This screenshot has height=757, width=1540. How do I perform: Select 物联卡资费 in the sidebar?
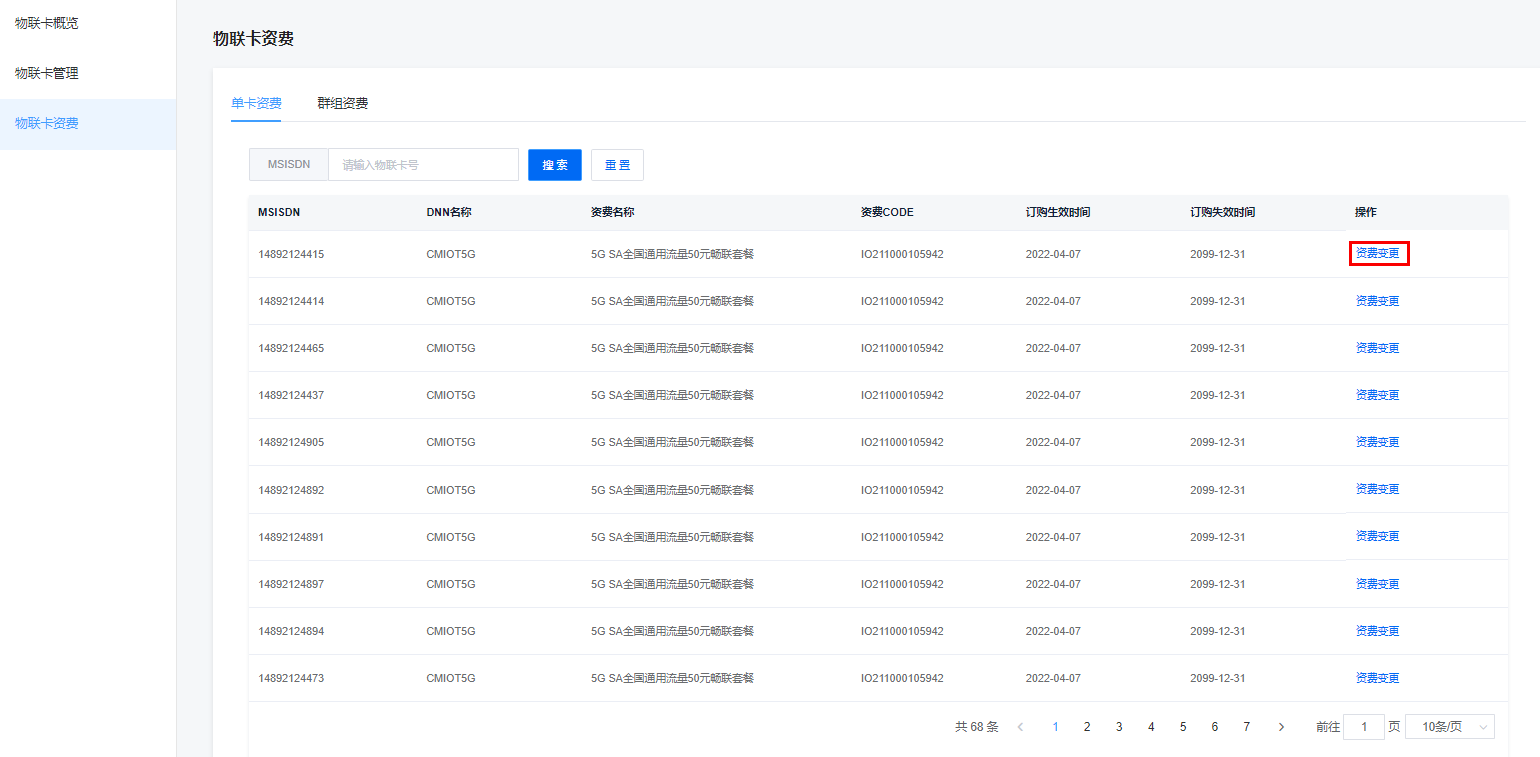(47, 124)
